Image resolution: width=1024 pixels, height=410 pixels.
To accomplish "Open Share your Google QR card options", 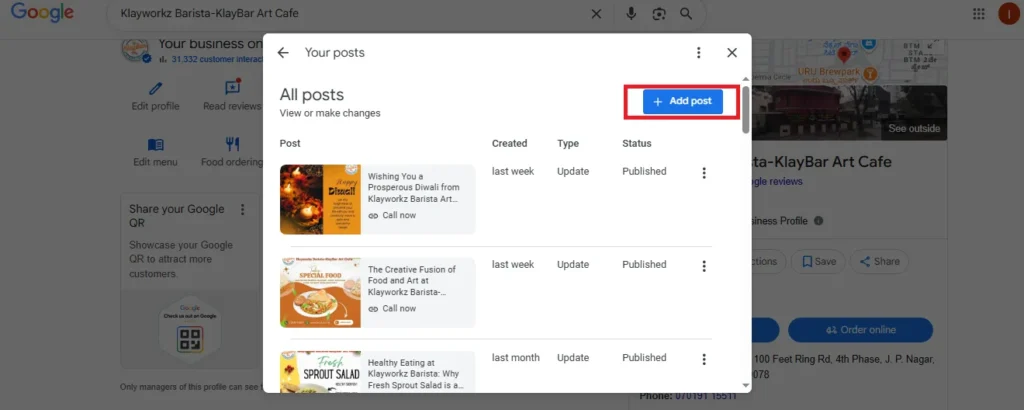I will tap(243, 210).
